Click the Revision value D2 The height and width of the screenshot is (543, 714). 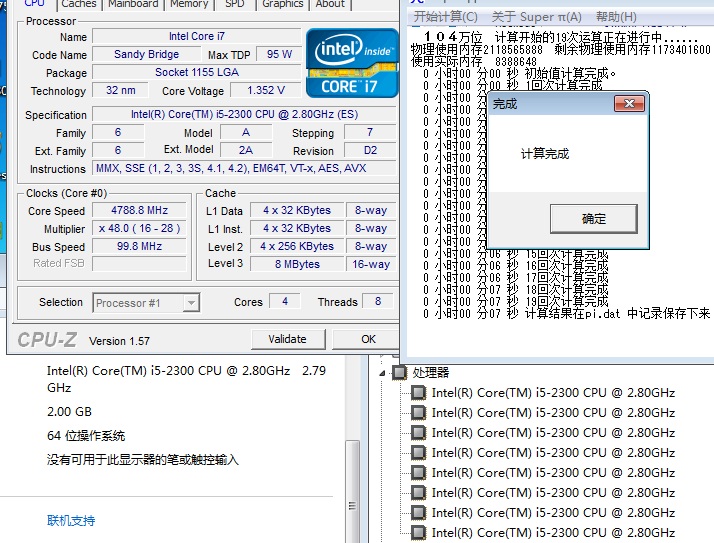(x=370, y=150)
